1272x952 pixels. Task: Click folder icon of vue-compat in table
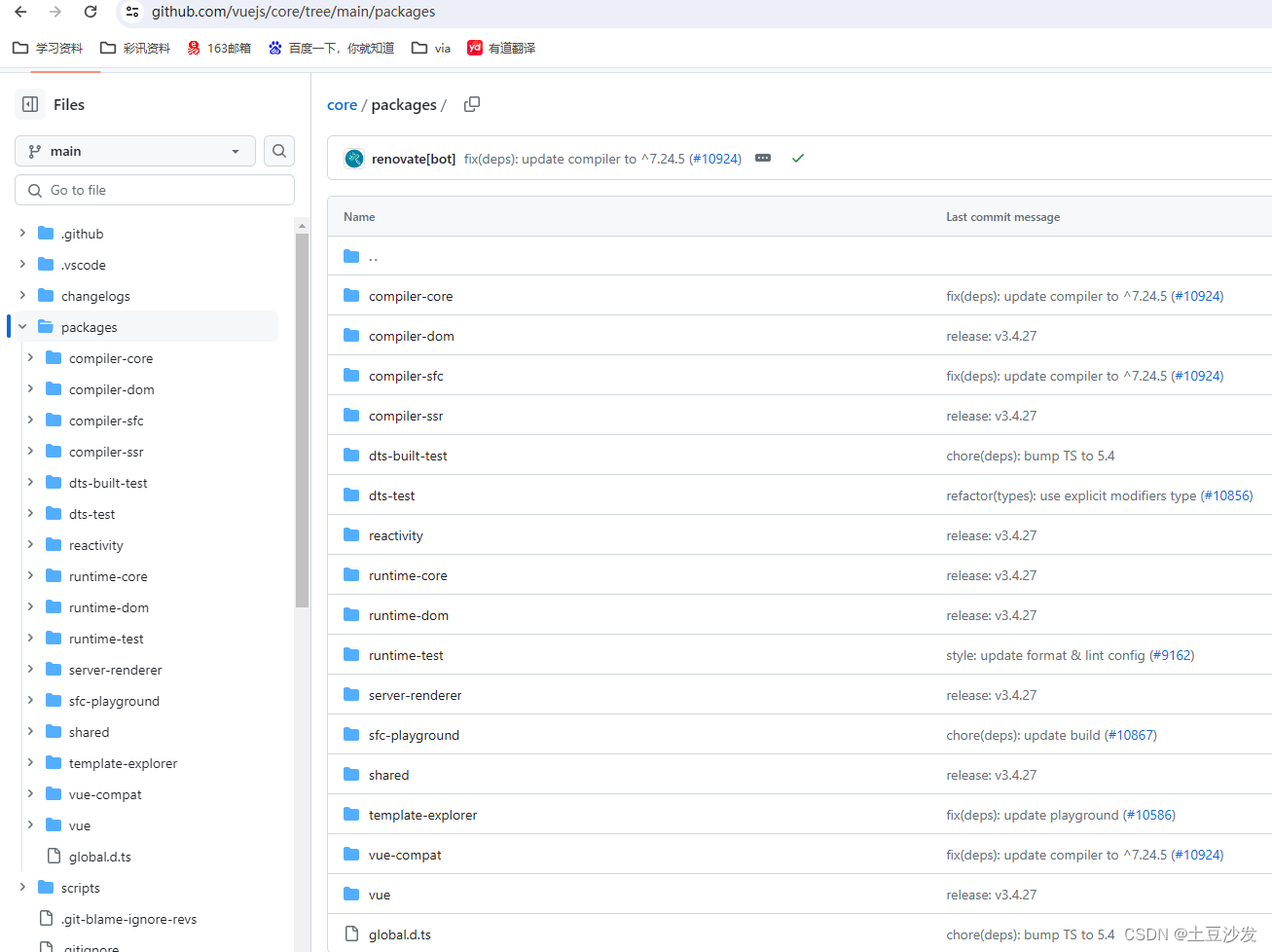pyautogui.click(x=351, y=855)
